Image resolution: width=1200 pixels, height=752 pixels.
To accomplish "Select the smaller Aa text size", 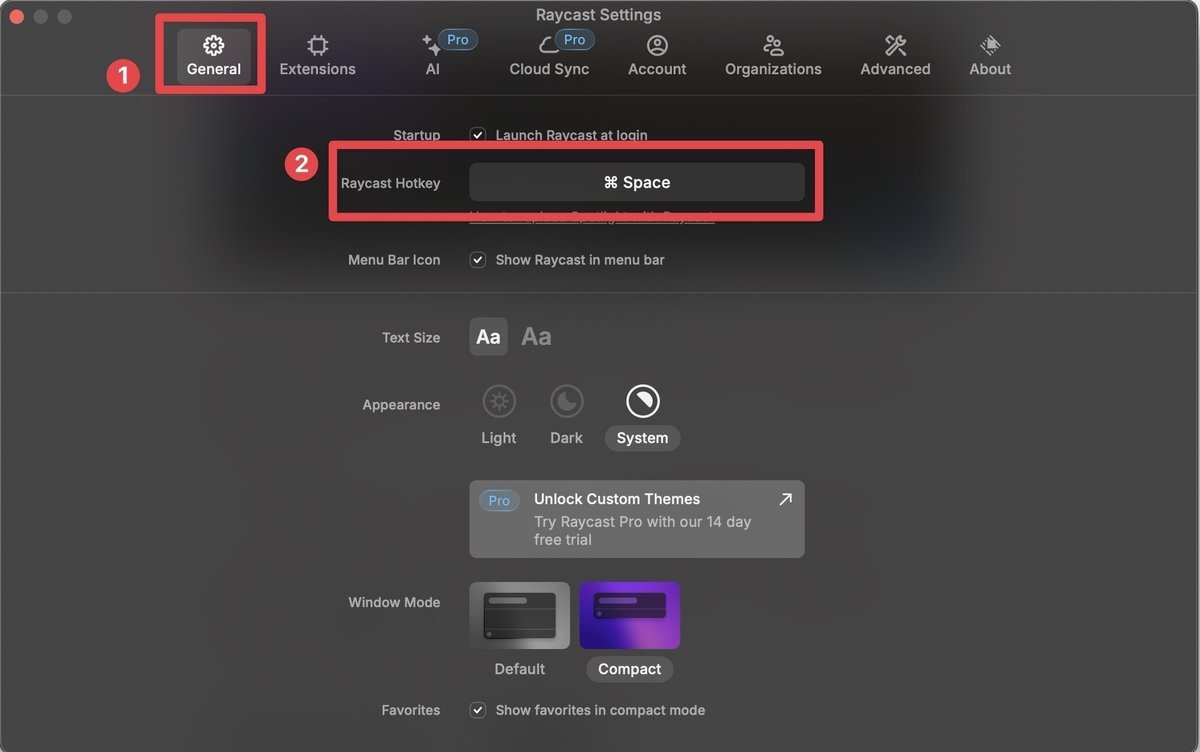I will pos(488,337).
